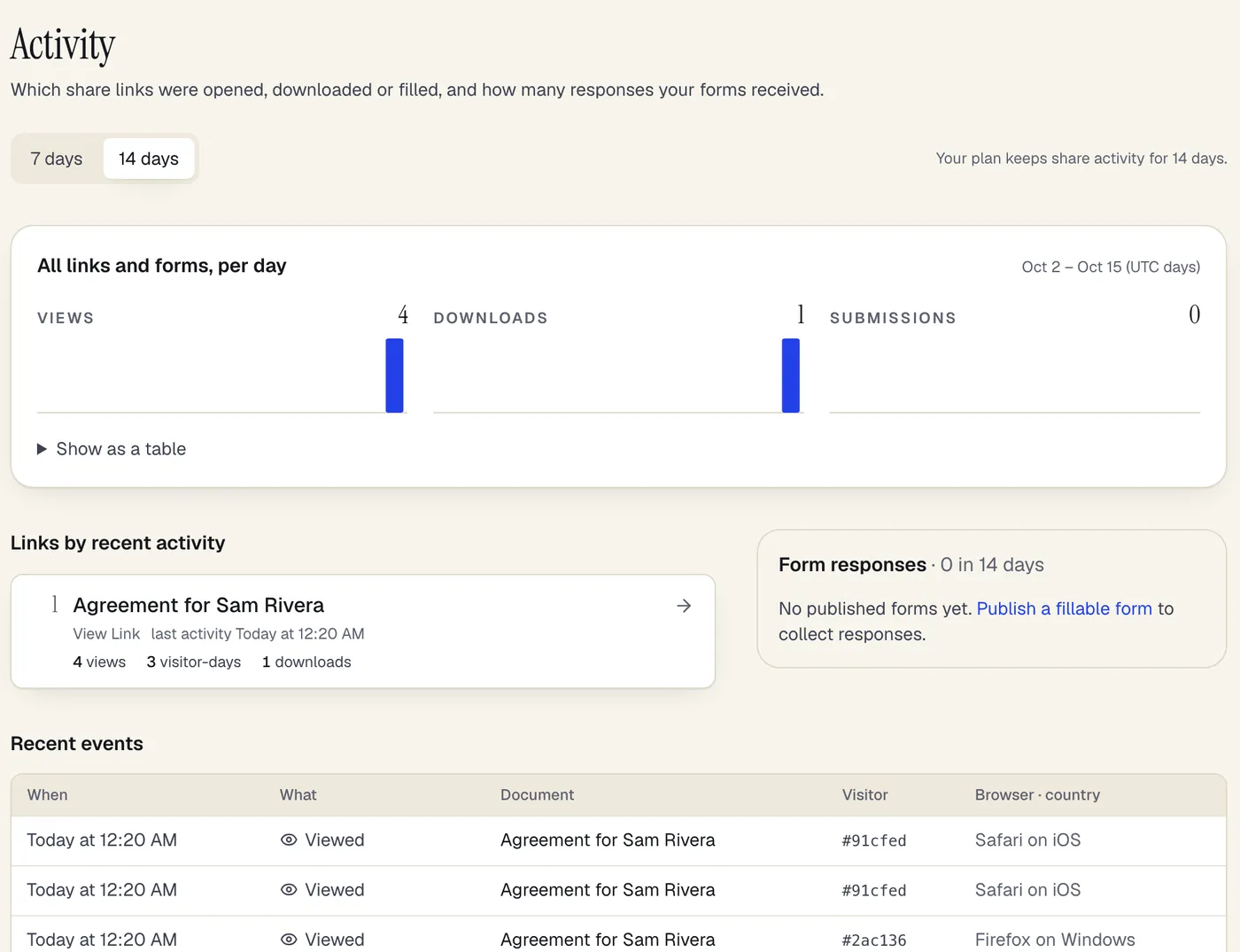
Task: Open the Agreement for Sam Rivera link title
Action: (x=198, y=605)
